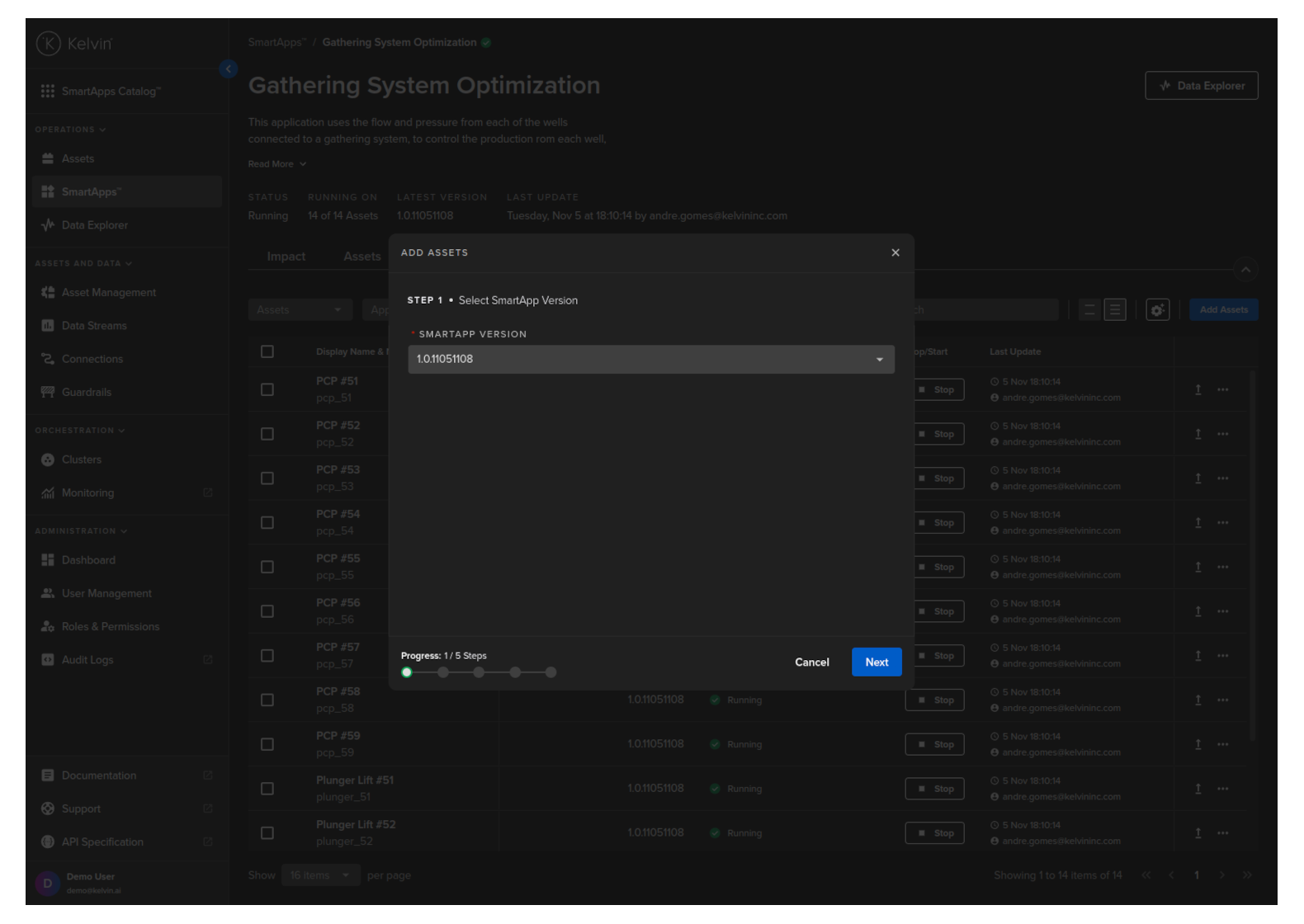Viewport: 1304px width, 924px height.
Task: Open more options for PCP #52
Action: 1222,434
